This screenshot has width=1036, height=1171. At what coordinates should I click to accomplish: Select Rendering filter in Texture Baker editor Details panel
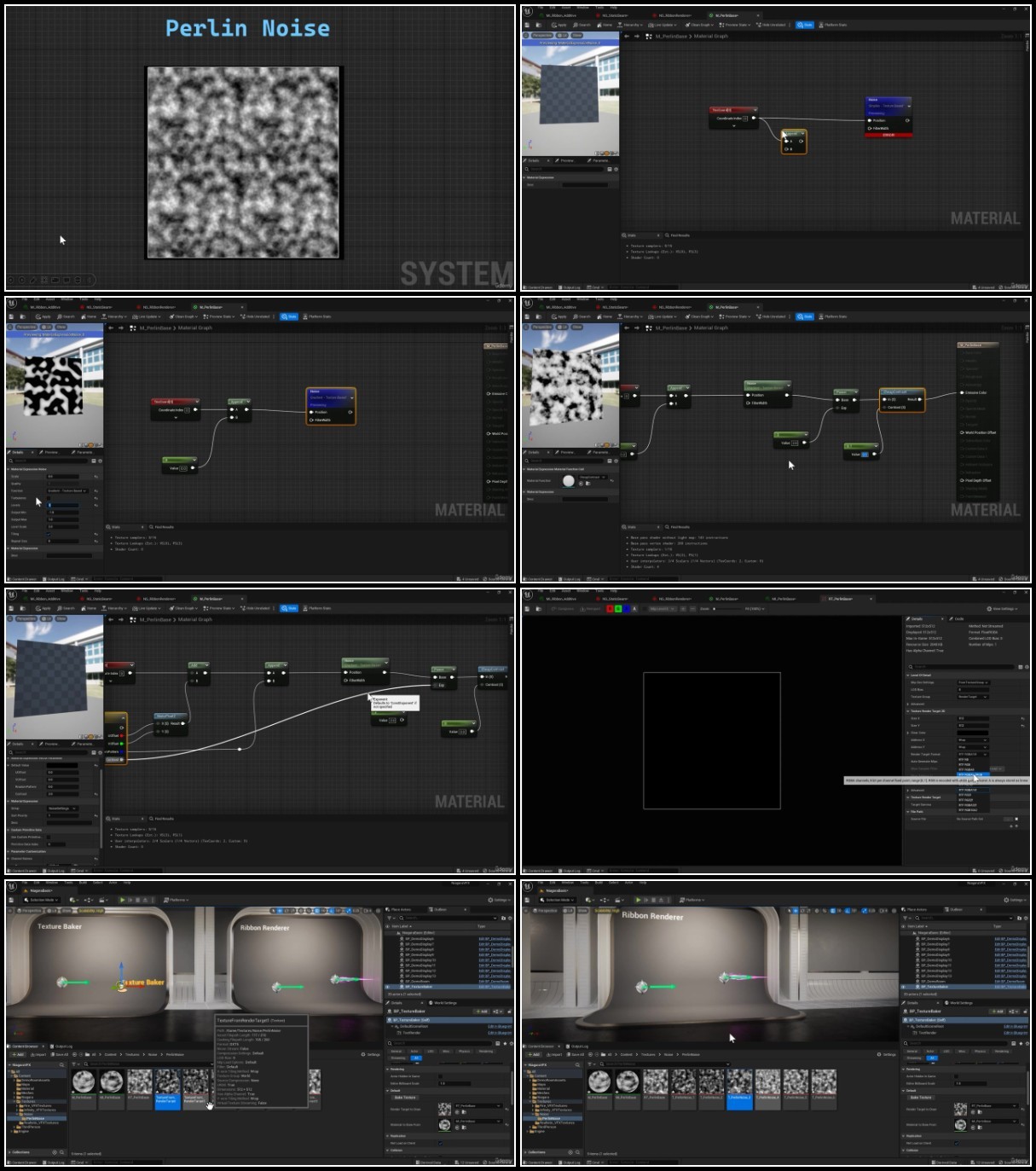pyautogui.click(x=485, y=1051)
